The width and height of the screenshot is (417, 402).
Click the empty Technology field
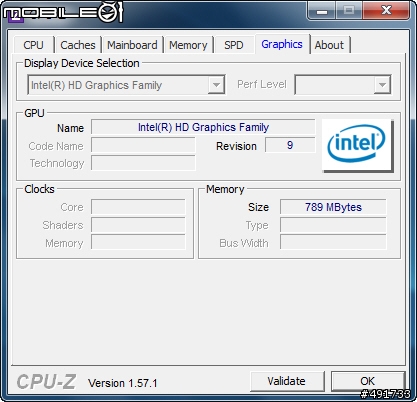coord(143,163)
